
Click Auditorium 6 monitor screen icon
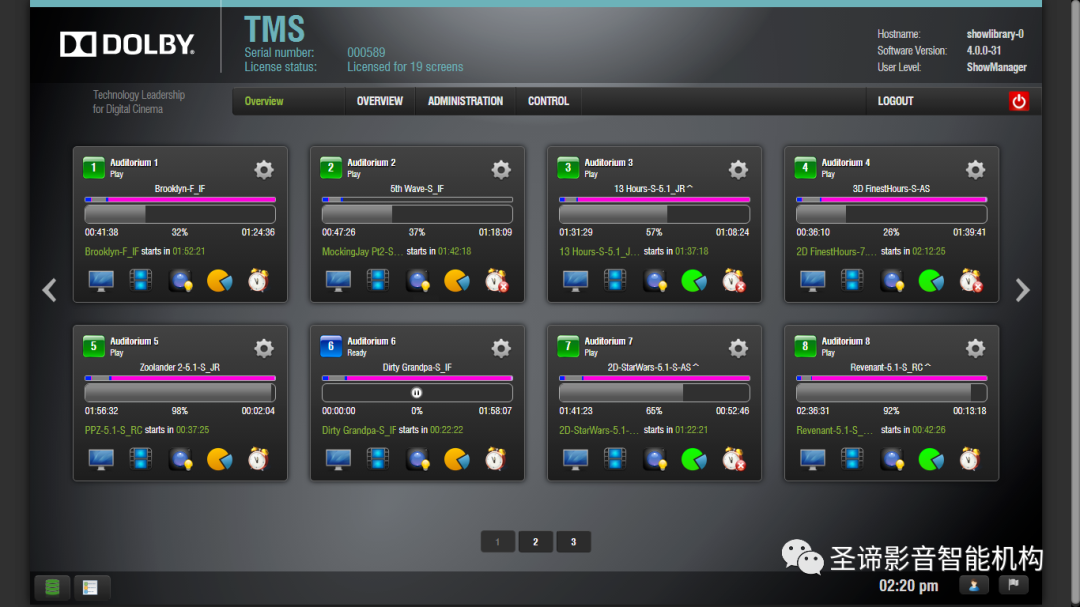point(338,459)
